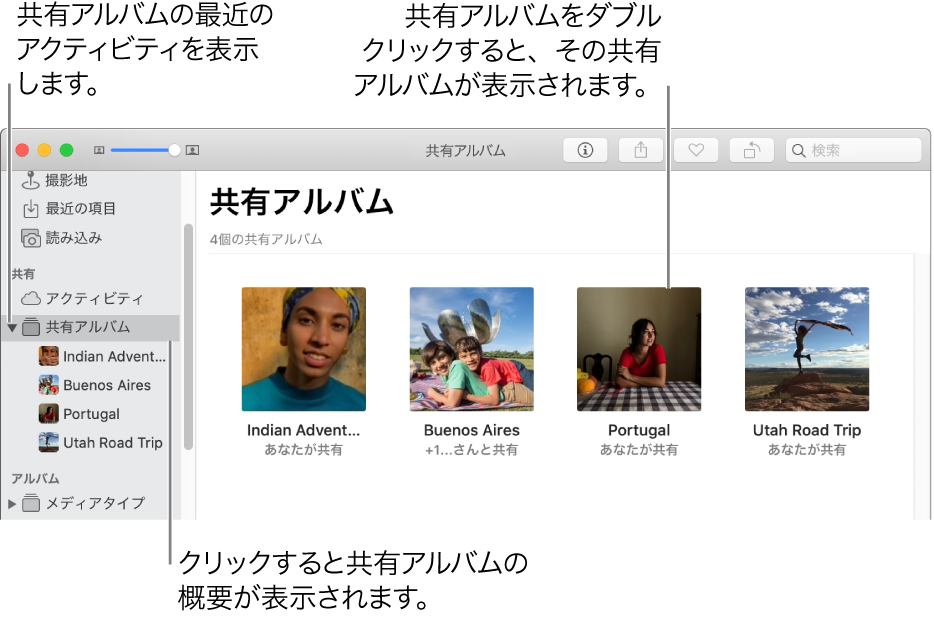Viewport: 934px width, 620px height.
Task: Select 読み込み camera item in sidebar
Action: [x=73, y=238]
